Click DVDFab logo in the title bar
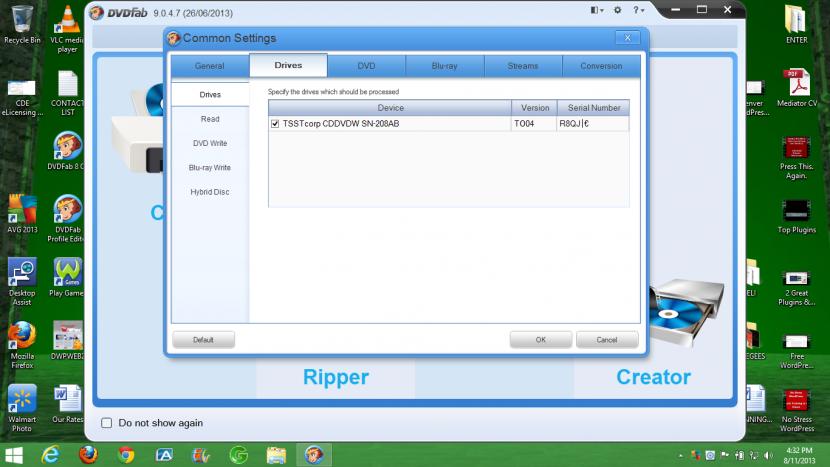 [118, 13]
